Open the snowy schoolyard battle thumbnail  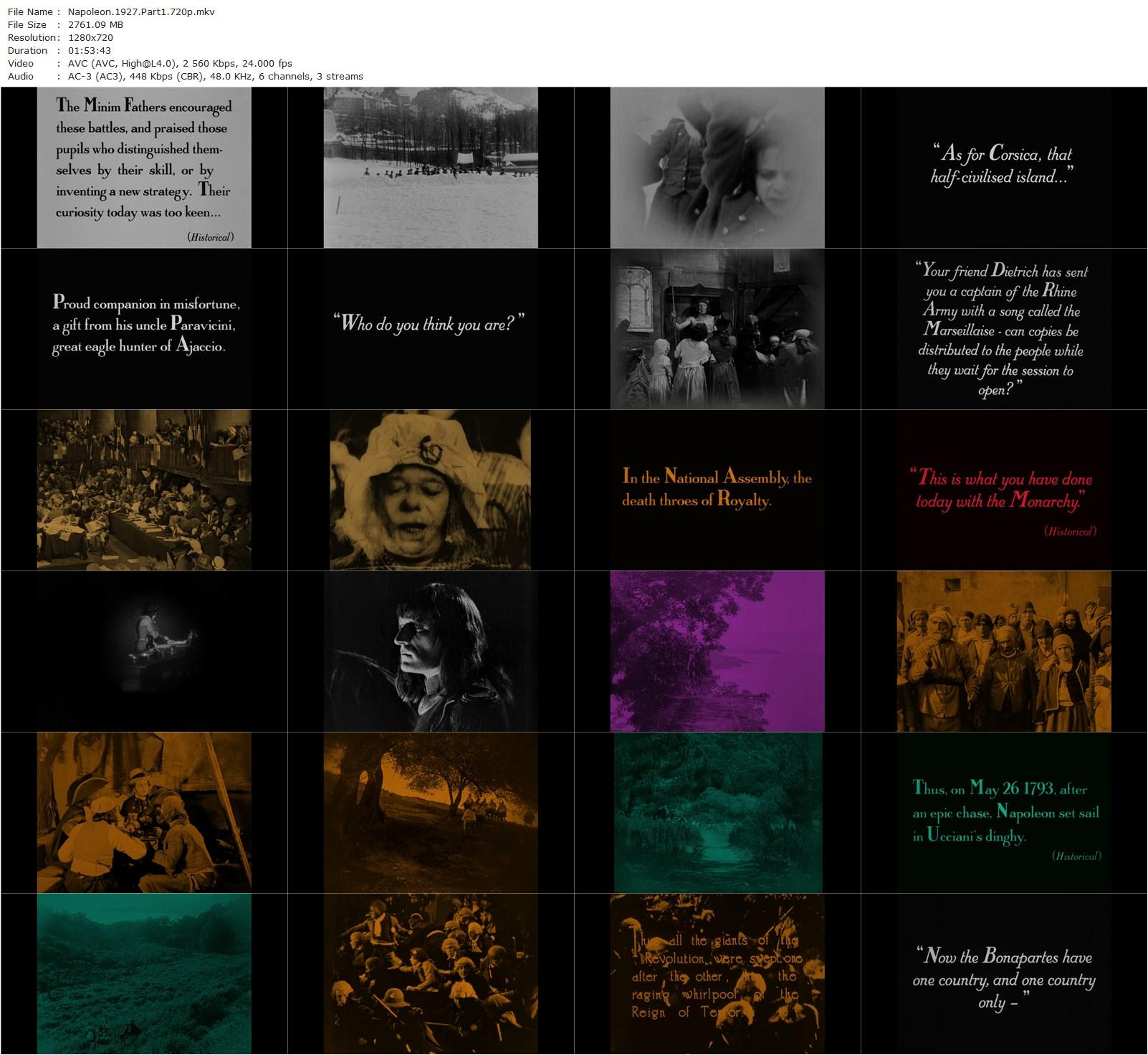point(431,168)
